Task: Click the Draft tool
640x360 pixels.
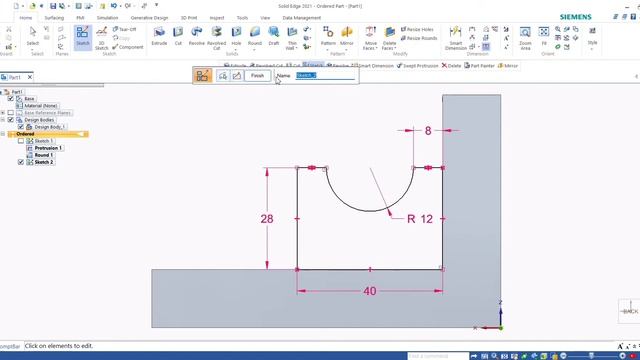Action: pyautogui.click(x=274, y=36)
